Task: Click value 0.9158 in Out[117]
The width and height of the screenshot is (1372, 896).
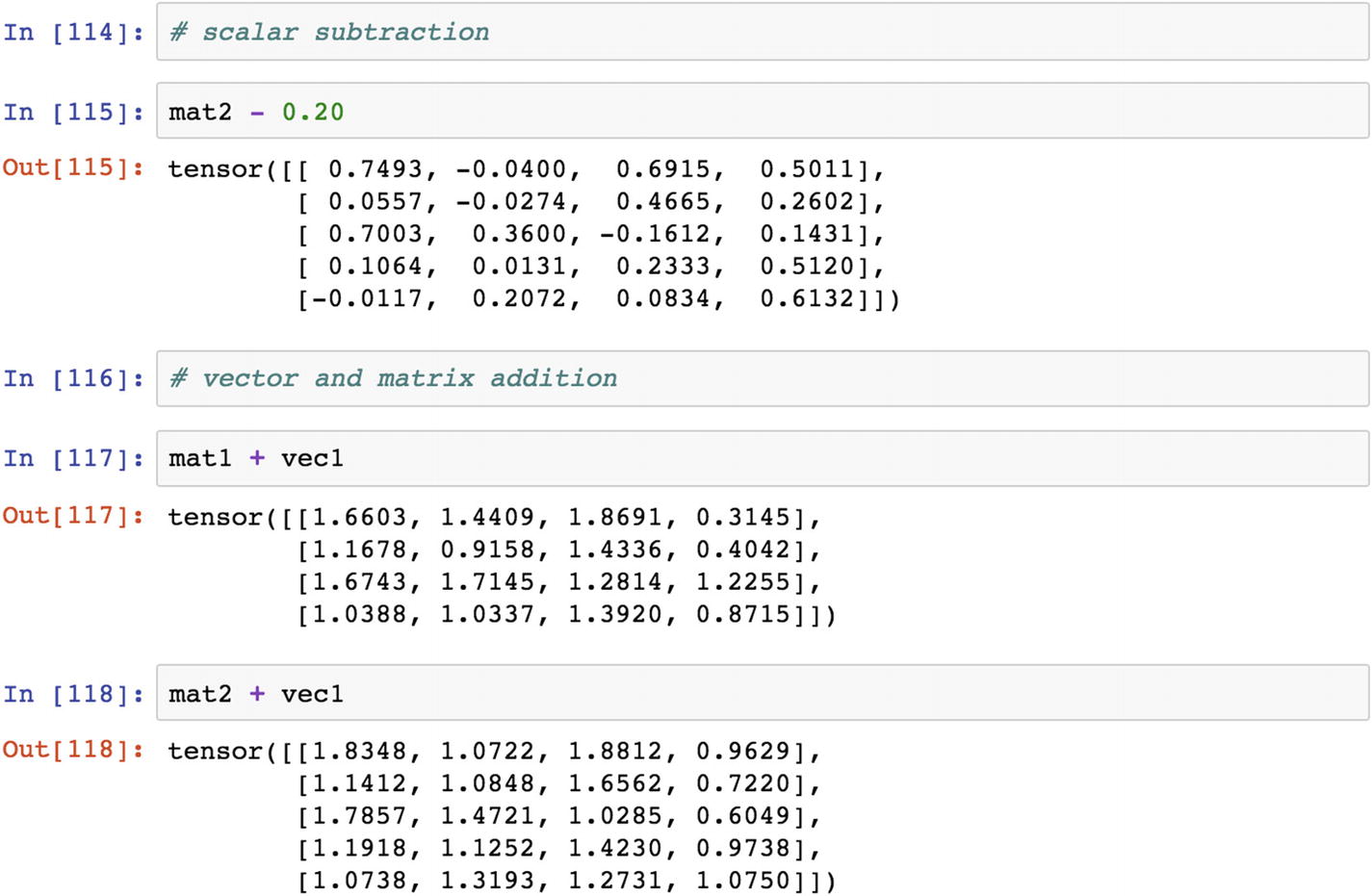Action: tap(487, 550)
